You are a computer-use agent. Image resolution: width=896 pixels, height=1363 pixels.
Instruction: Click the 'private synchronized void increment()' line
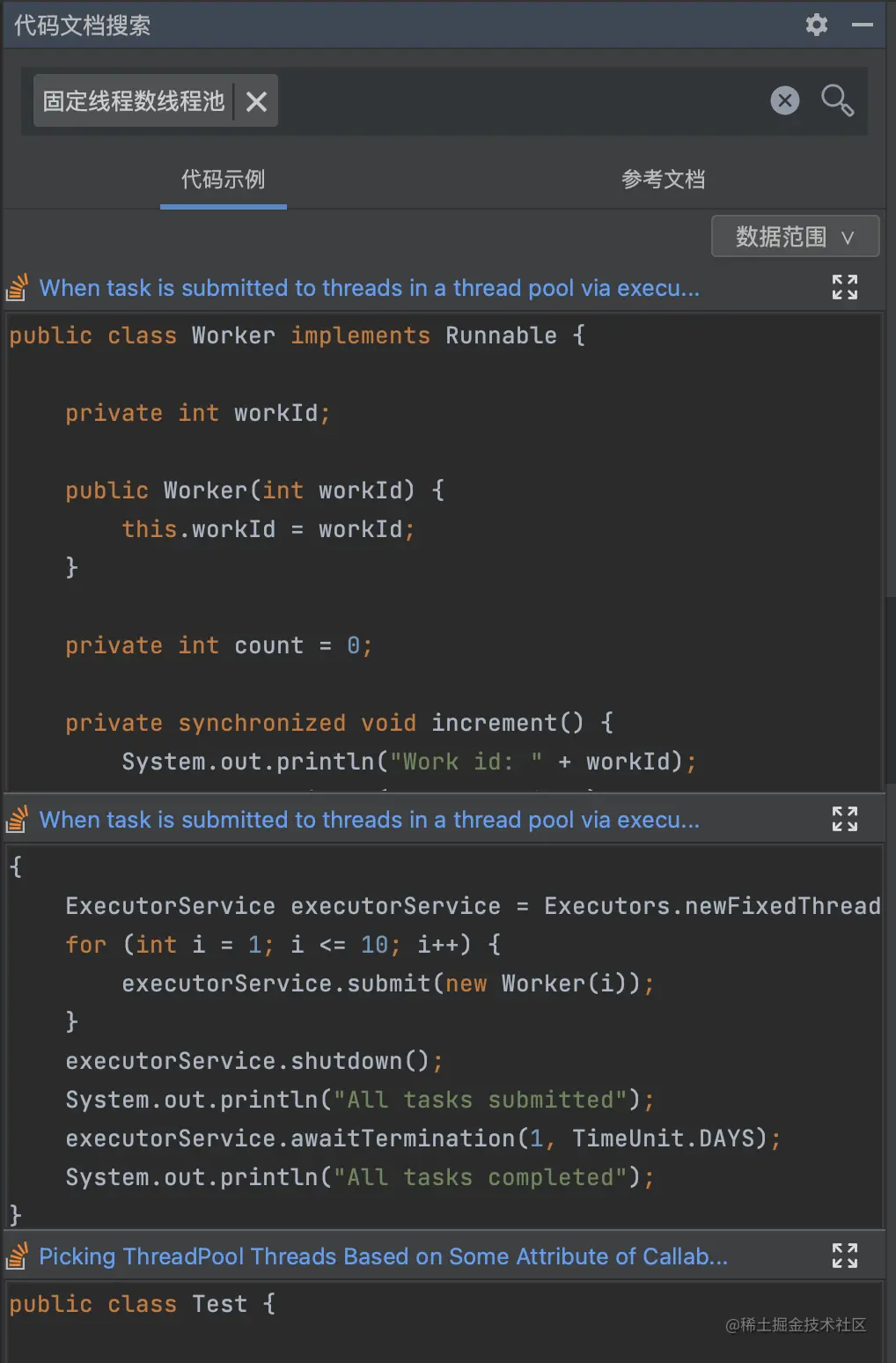coord(340,723)
